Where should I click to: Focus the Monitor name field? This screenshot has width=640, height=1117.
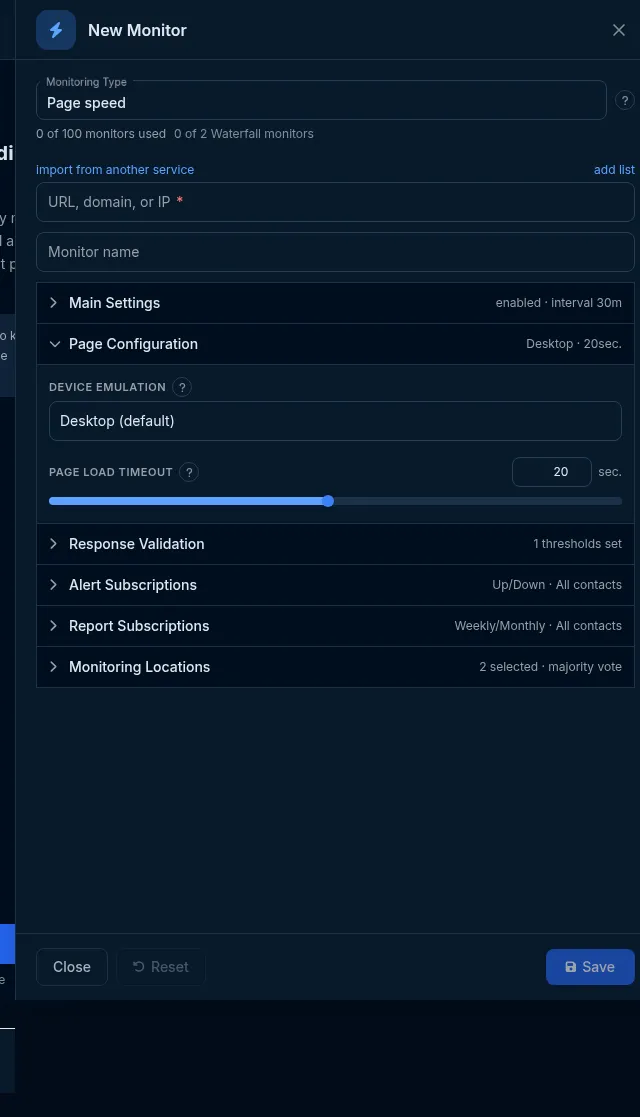335,252
